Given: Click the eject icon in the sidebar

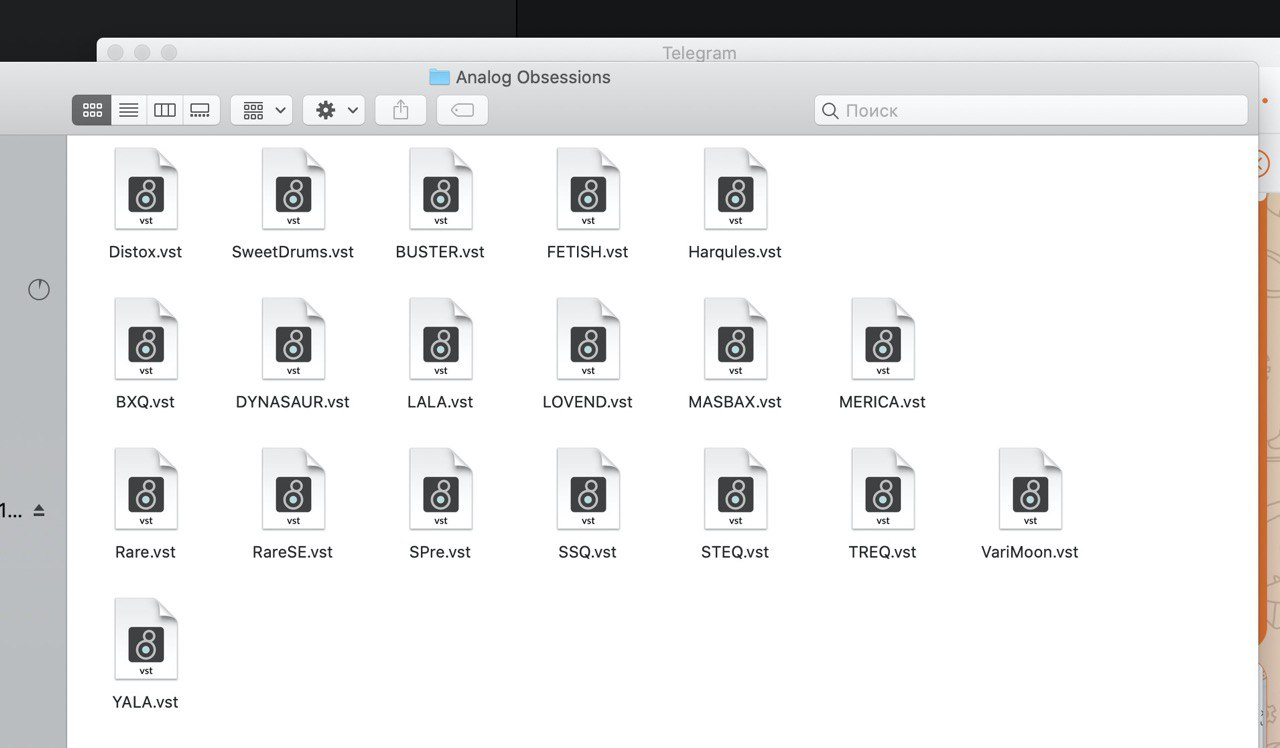Looking at the screenshot, I should point(39,511).
